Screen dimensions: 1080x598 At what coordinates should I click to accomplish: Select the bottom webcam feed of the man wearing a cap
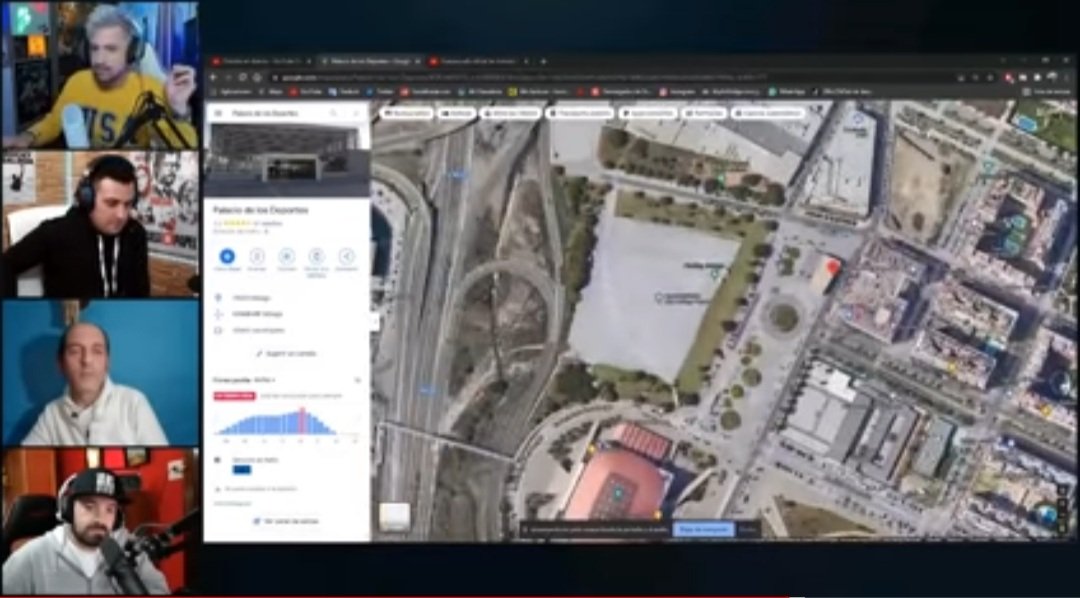point(101,522)
